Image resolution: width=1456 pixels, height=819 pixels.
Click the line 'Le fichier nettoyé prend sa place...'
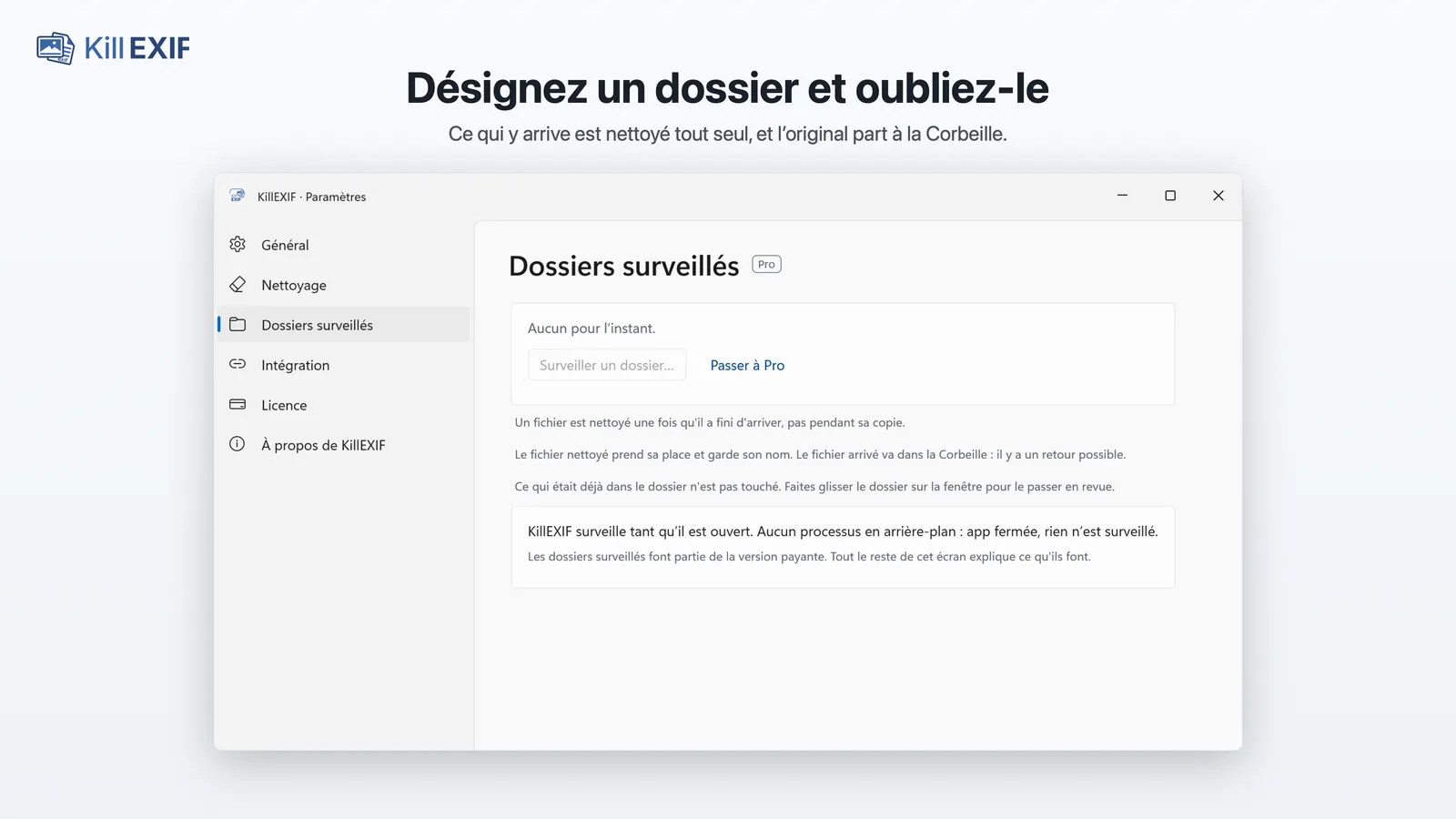pos(820,454)
